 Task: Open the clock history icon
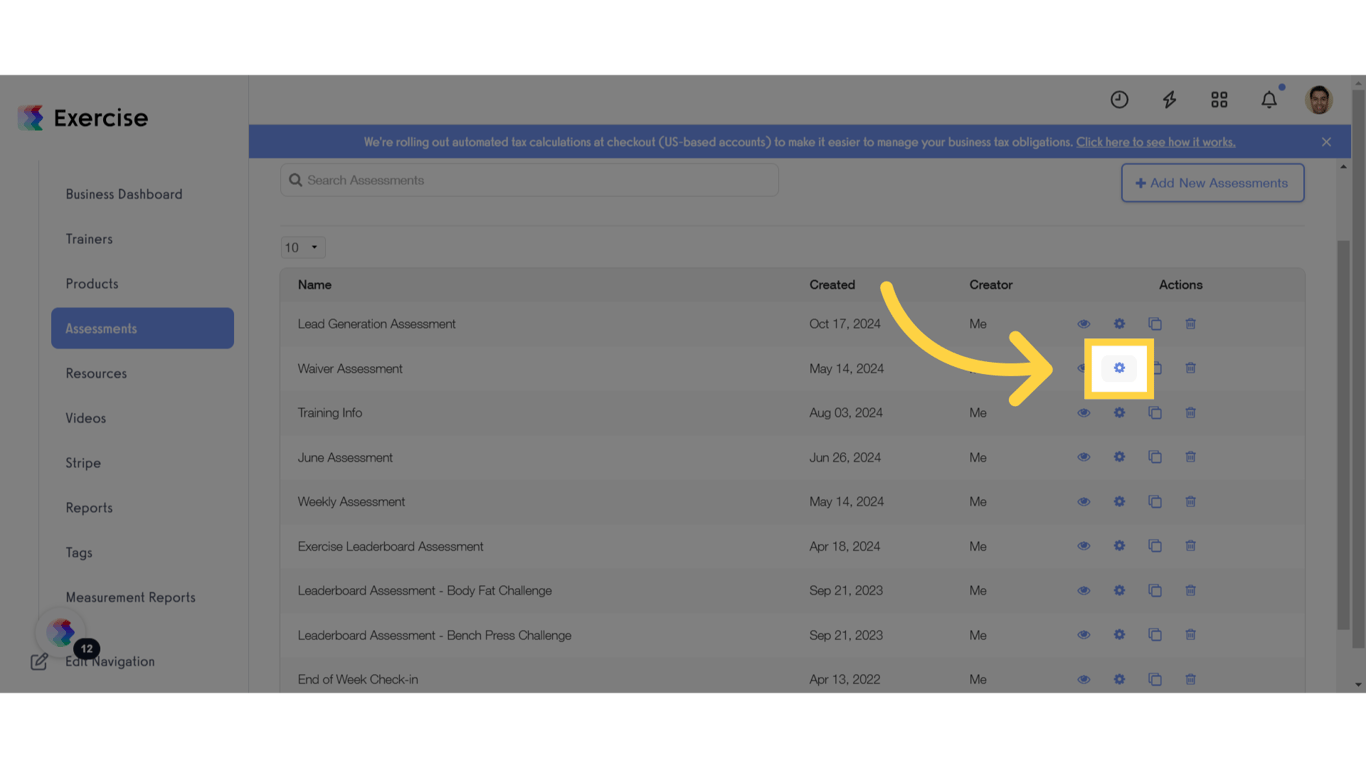[1119, 99]
